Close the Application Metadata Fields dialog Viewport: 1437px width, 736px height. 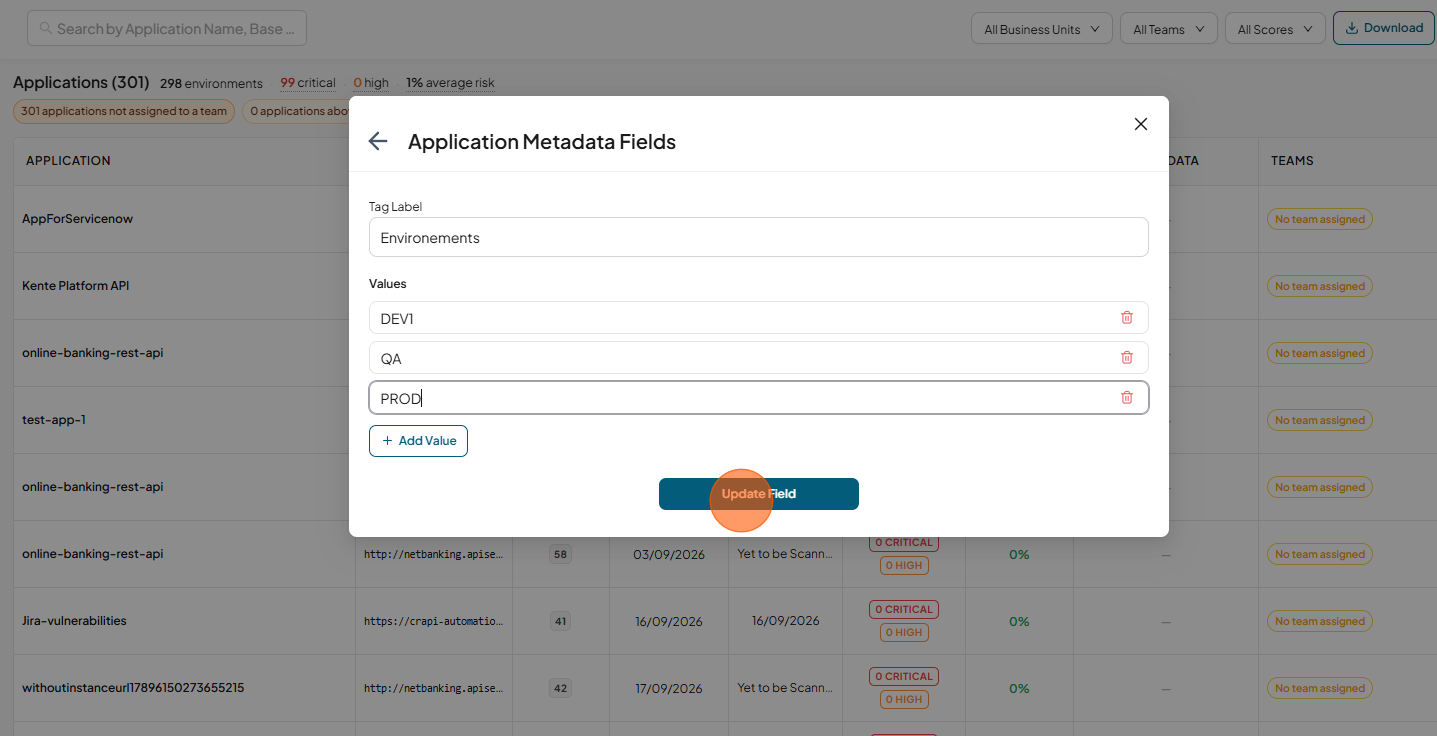pos(1140,124)
